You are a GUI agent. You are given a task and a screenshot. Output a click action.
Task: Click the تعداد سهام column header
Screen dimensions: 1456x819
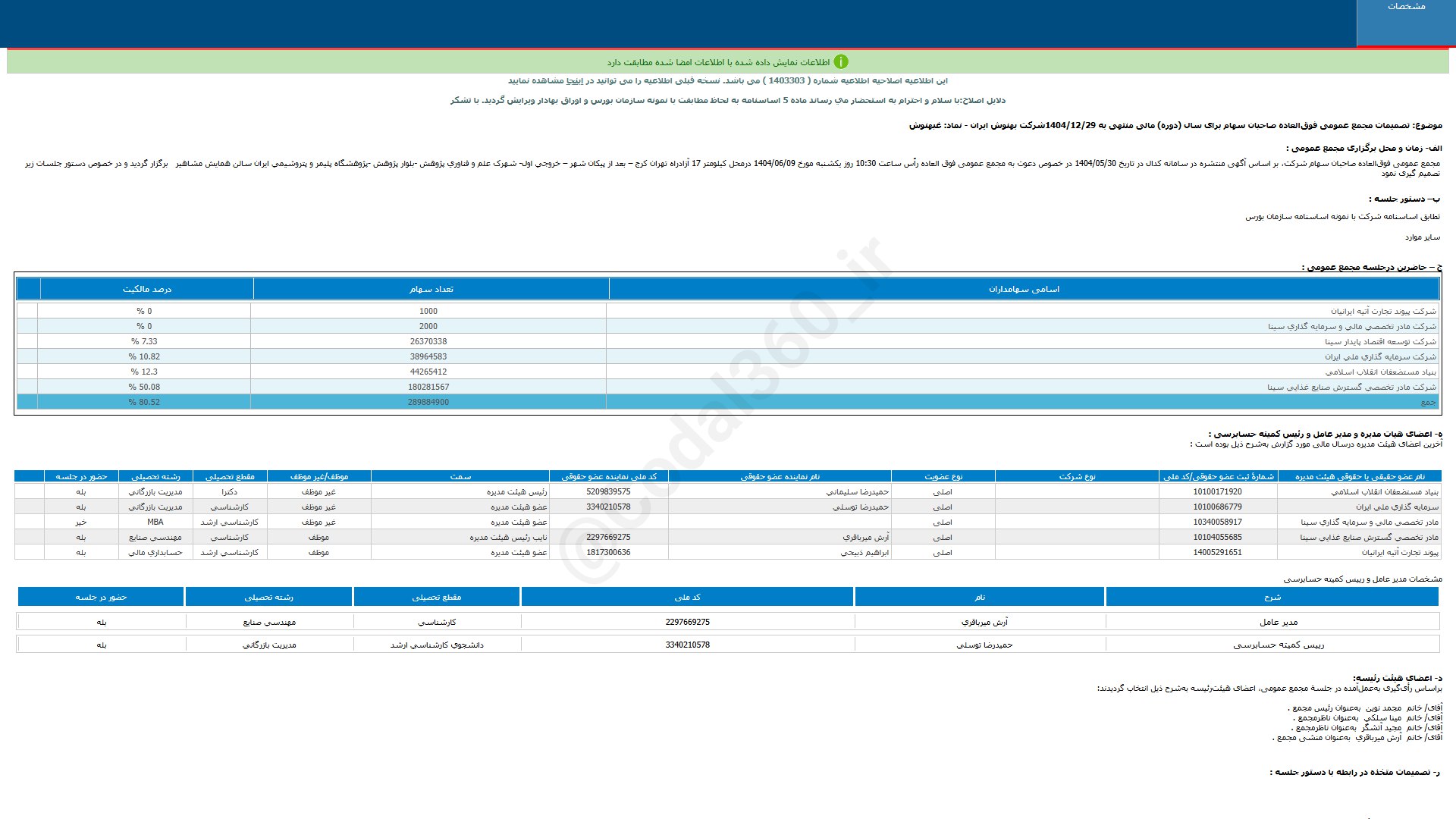431,289
